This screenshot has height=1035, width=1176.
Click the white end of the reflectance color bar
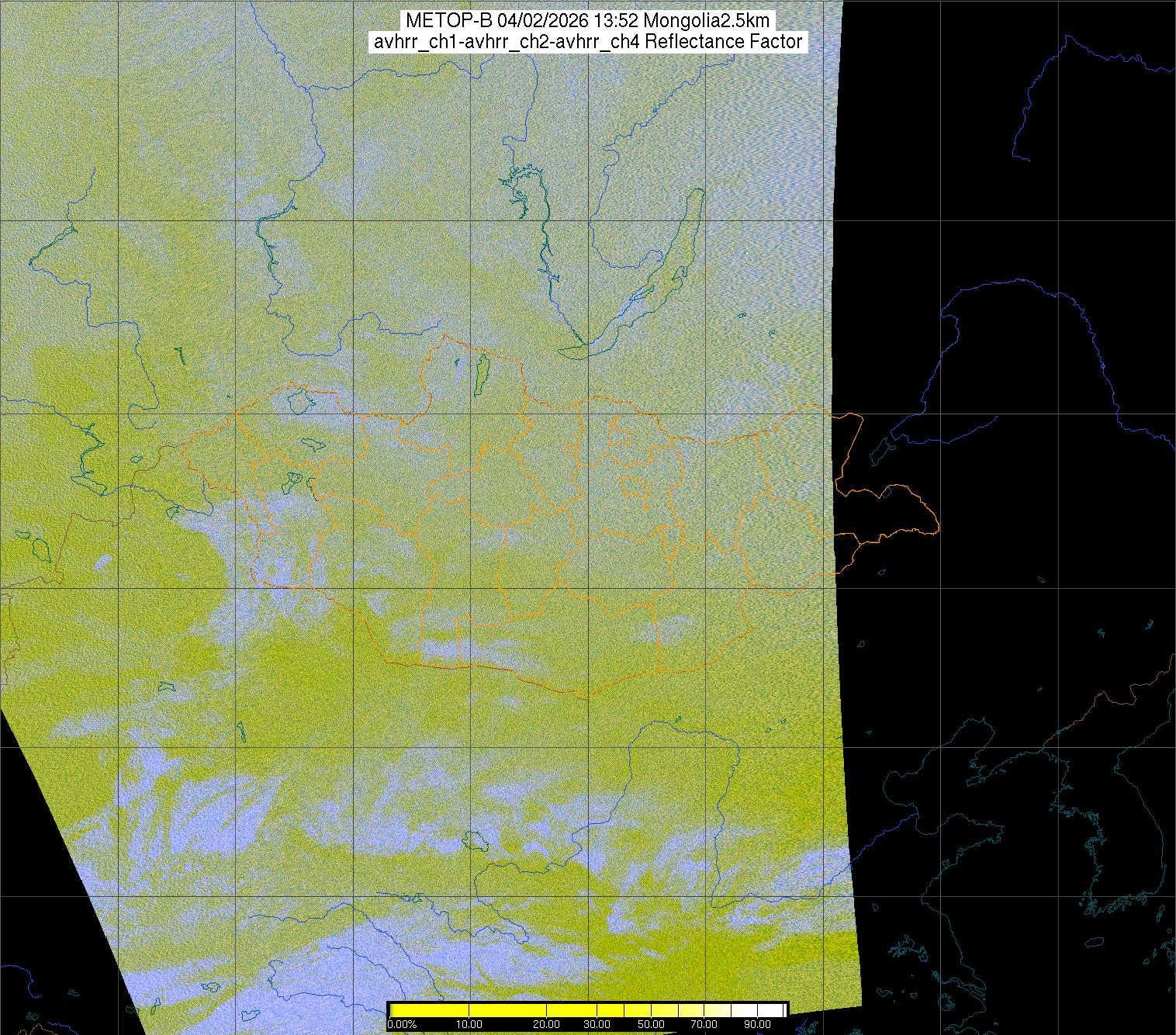click(776, 1009)
